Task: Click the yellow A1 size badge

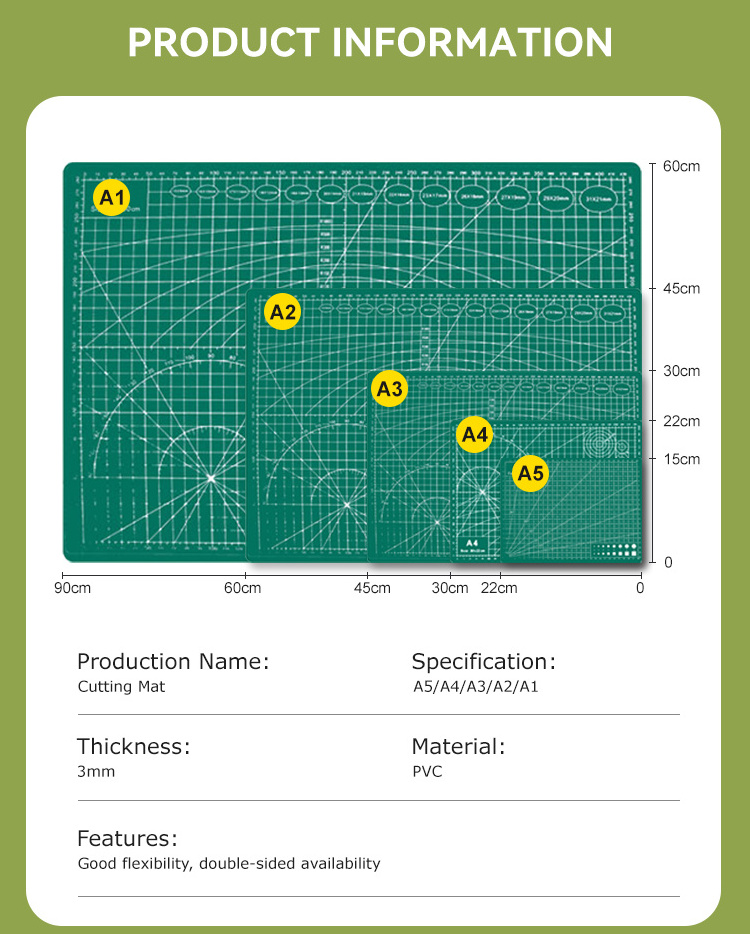Action: tap(111, 198)
